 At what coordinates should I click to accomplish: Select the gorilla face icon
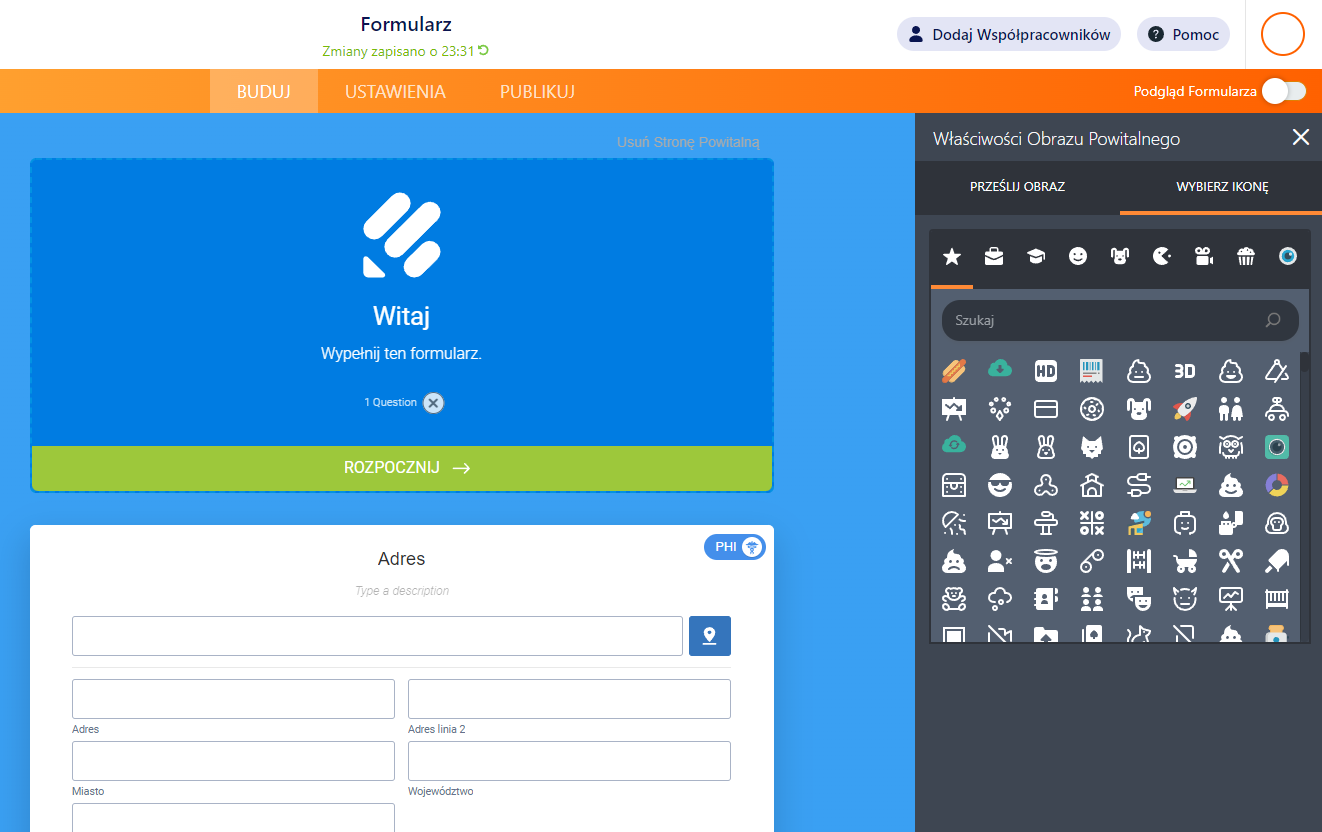(1276, 523)
